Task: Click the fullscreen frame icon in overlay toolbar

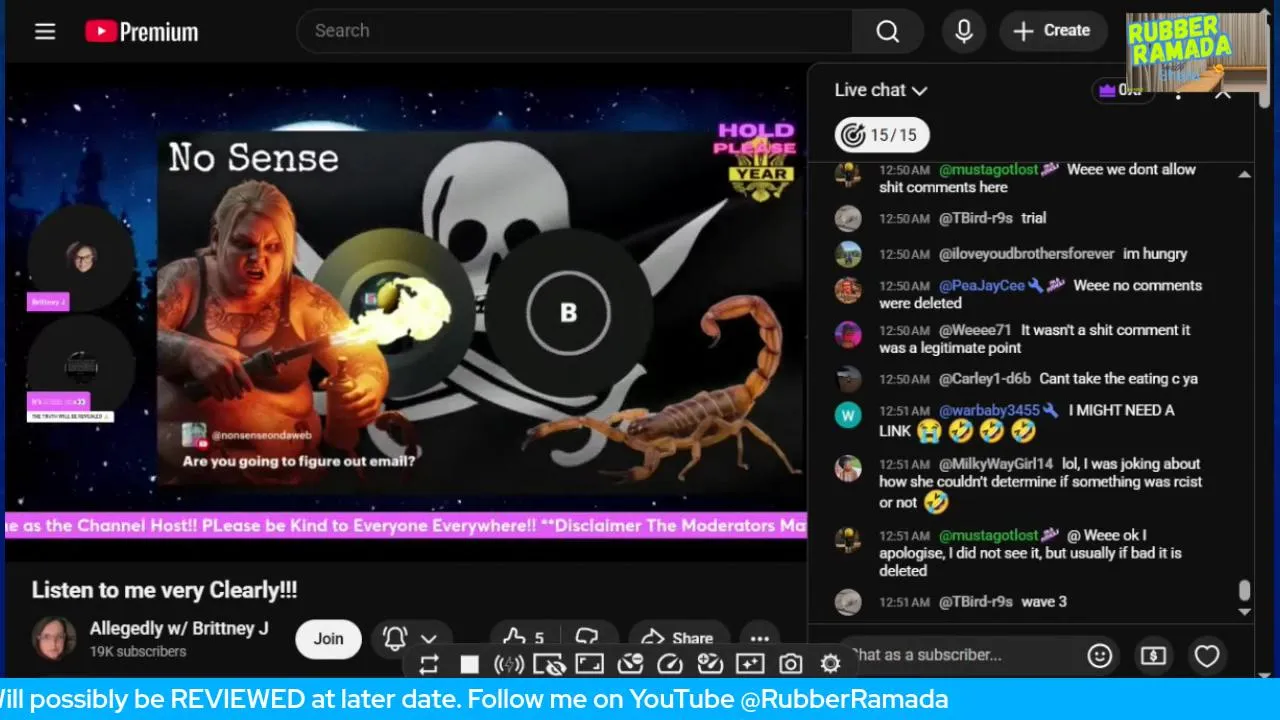Action: (x=590, y=664)
